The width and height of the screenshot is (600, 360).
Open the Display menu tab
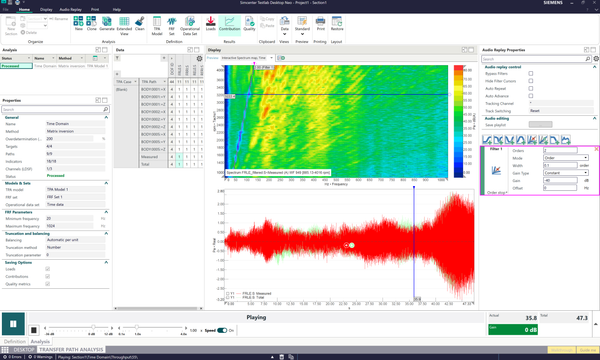click(46, 10)
